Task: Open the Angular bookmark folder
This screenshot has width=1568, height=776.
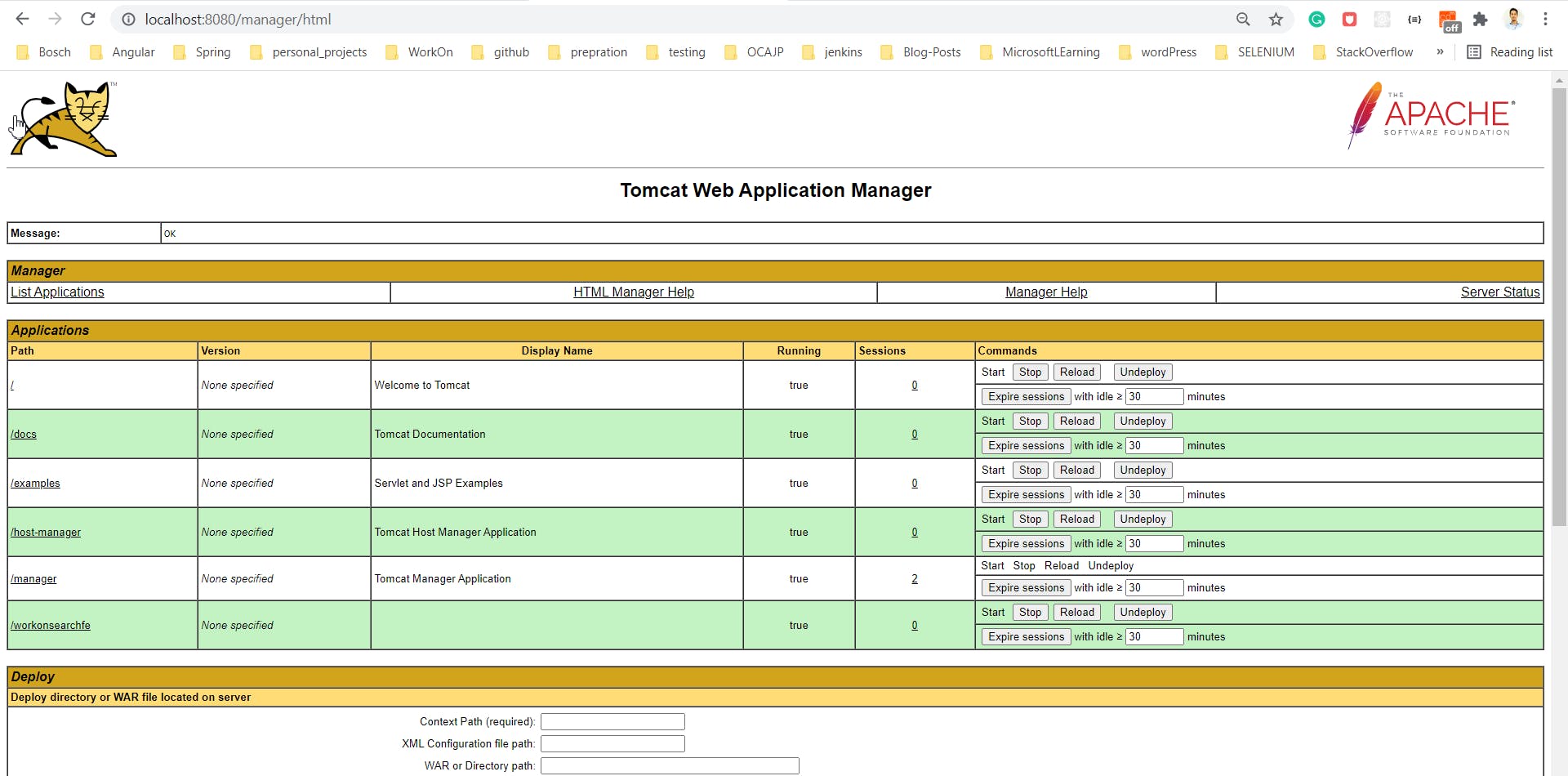Action: [x=122, y=51]
